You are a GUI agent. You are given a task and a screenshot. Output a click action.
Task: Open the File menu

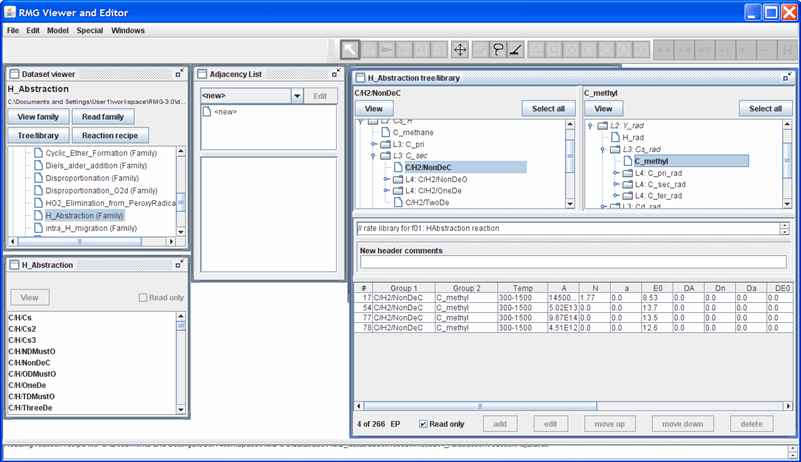pos(13,30)
